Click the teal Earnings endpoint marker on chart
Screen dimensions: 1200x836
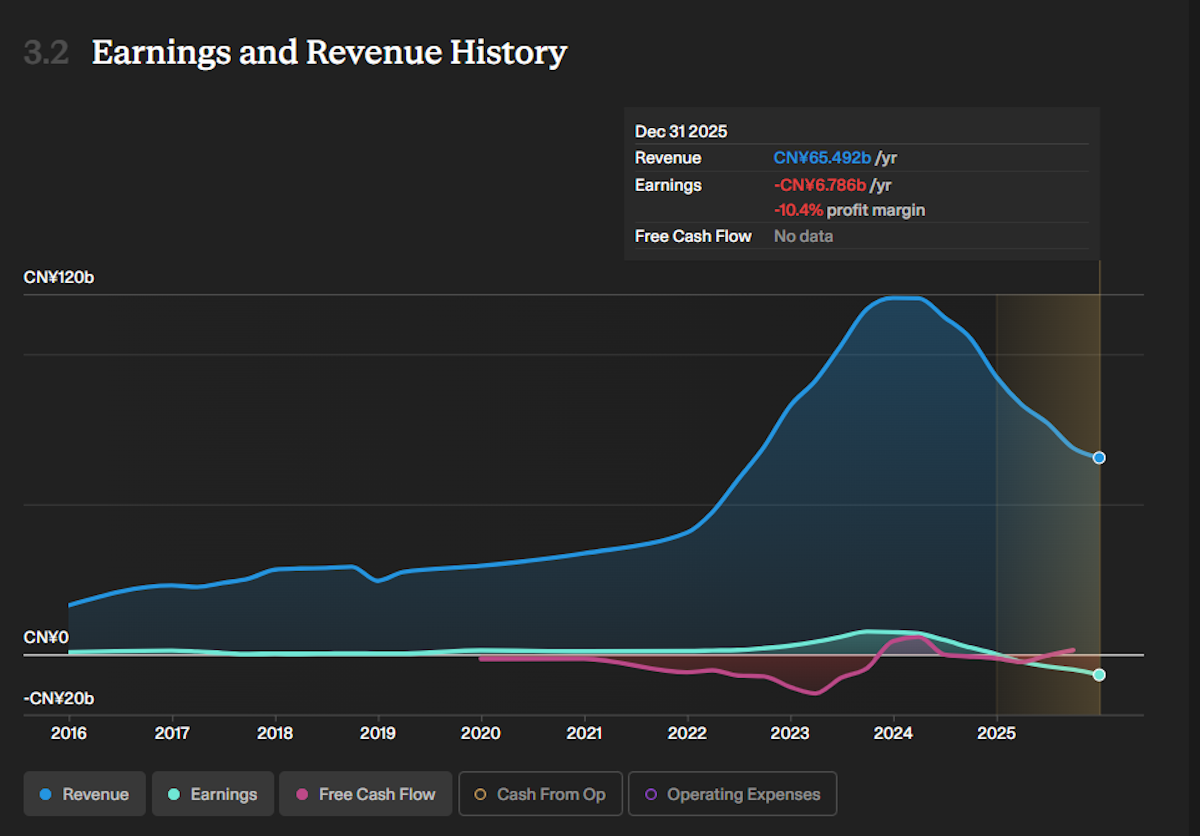(x=1099, y=675)
